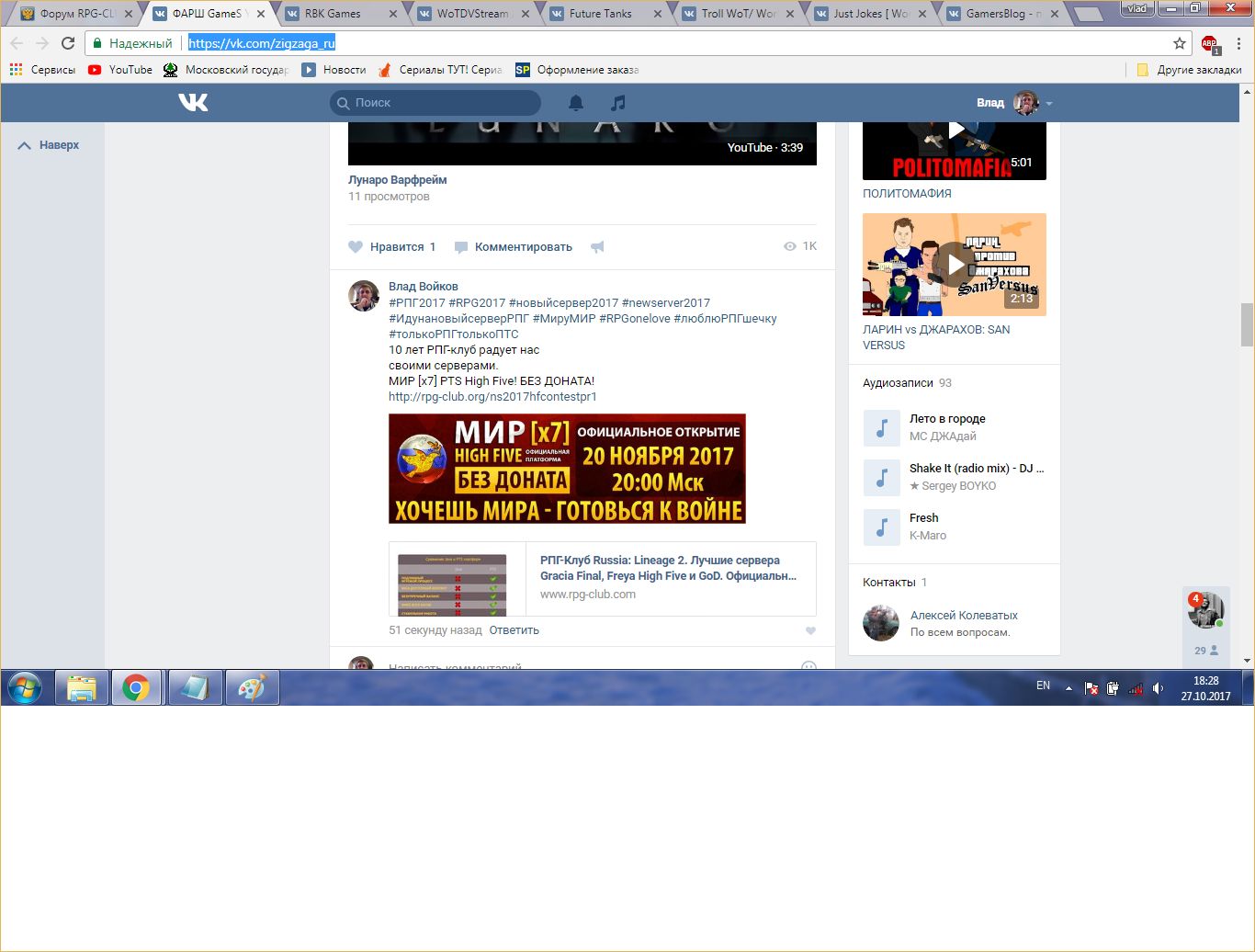Click the Action Center flag icon in the tray
Image resolution: width=1255 pixels, height=952 pixels.
tap(1091, 687)
